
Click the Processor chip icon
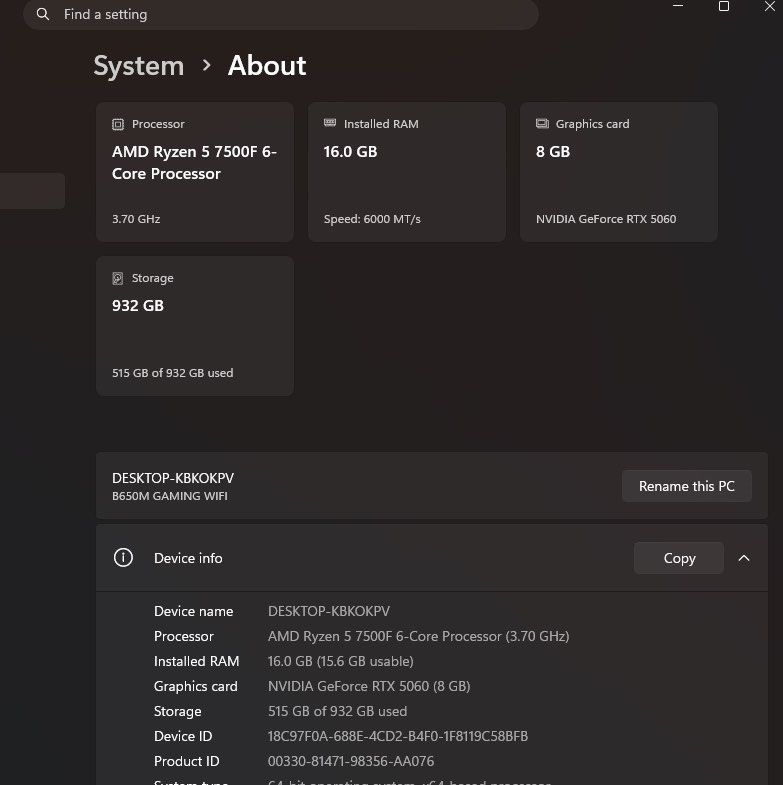118,124
